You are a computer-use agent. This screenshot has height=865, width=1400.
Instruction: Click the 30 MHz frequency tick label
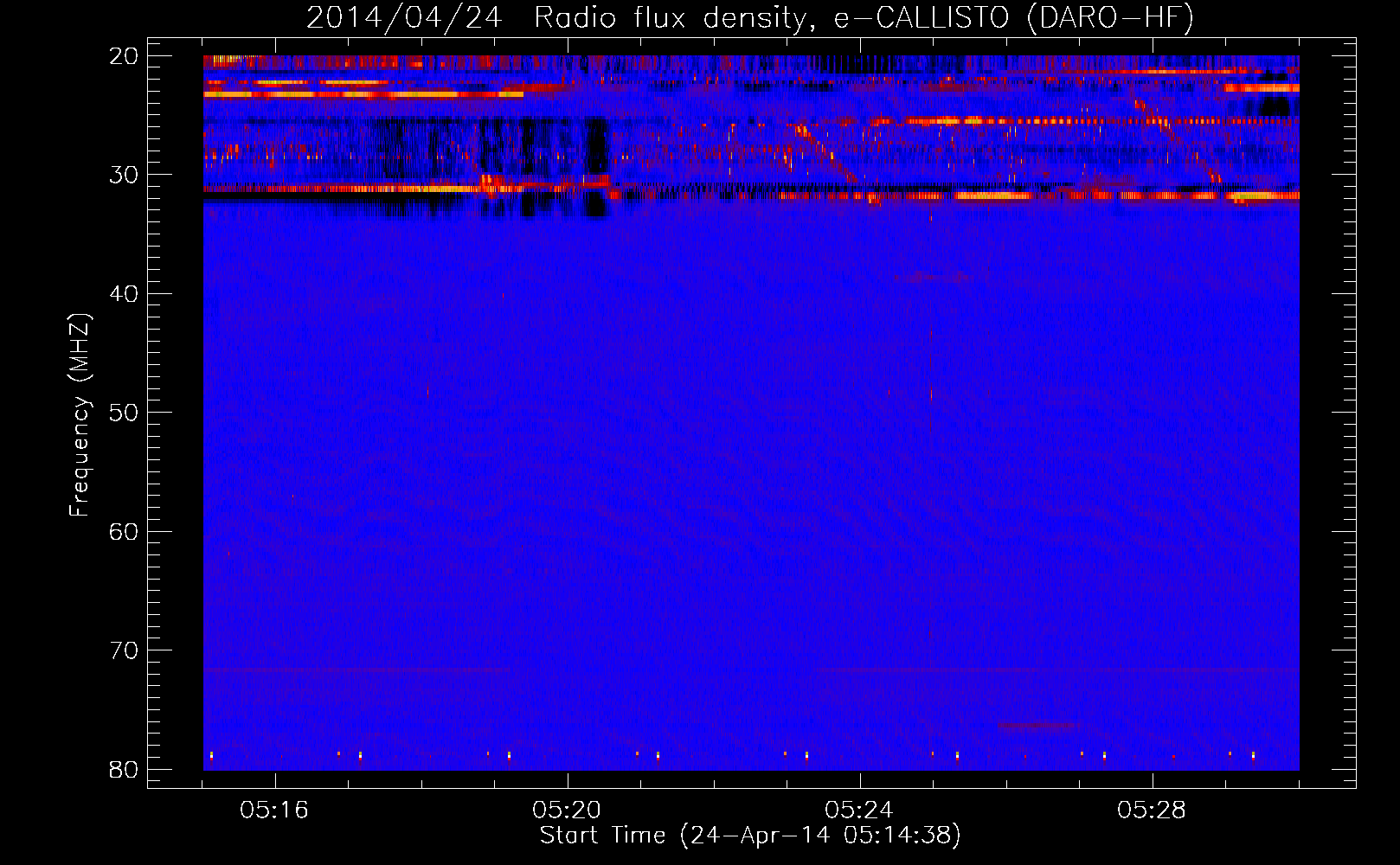(x=125, y=175)
